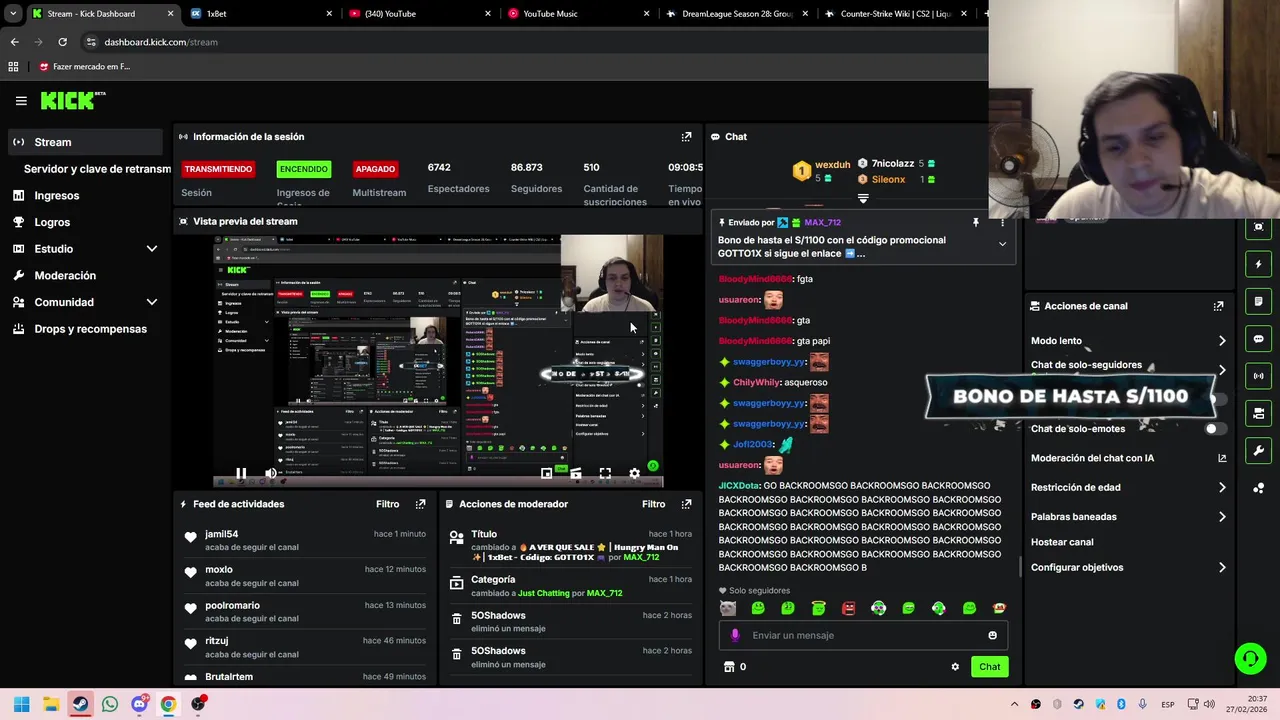Unpin the pinned chat message
The height and width of the screenshot is (720, 1280).
976,223
